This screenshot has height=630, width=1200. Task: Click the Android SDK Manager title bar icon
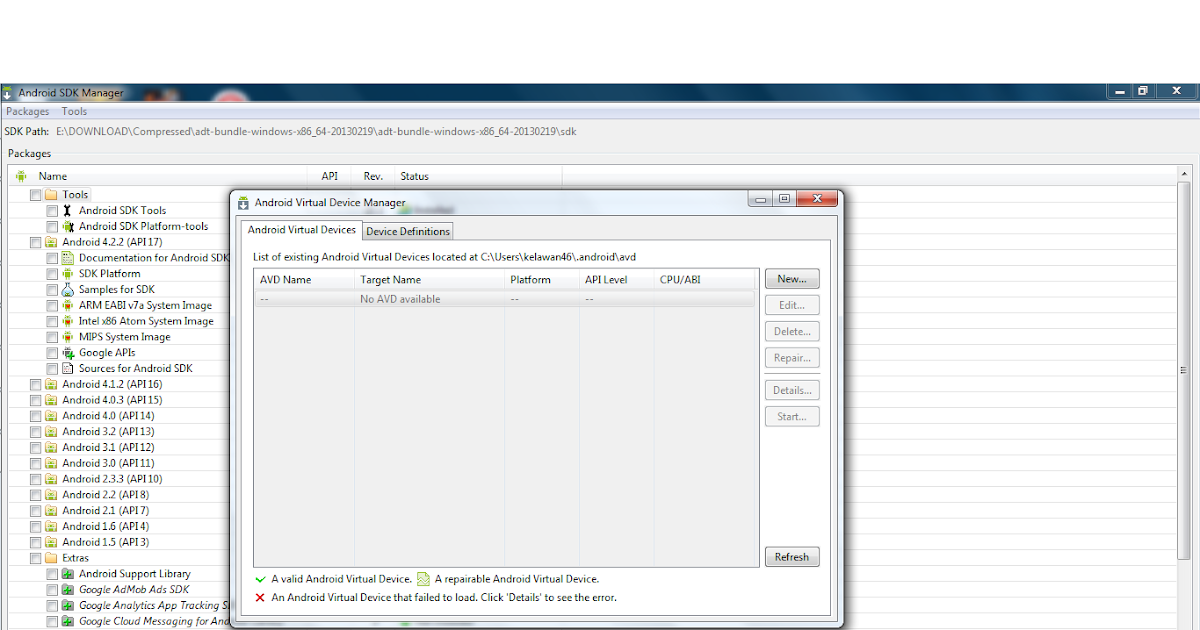pyautogui.click(x=8, y=93)
